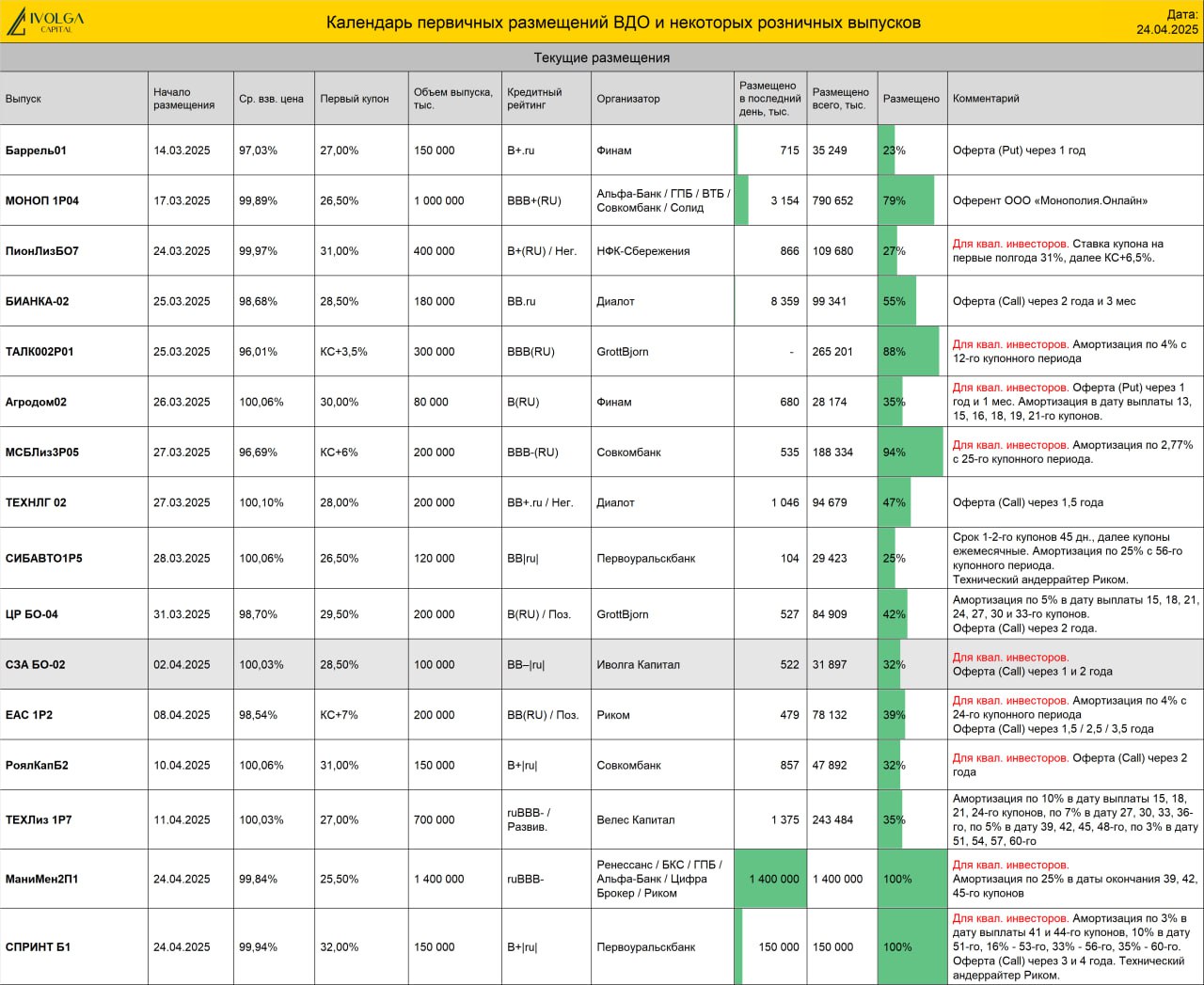Click the Выпуск column header
This screenshot has width=1204, height=985.
[x=24, y=99]
